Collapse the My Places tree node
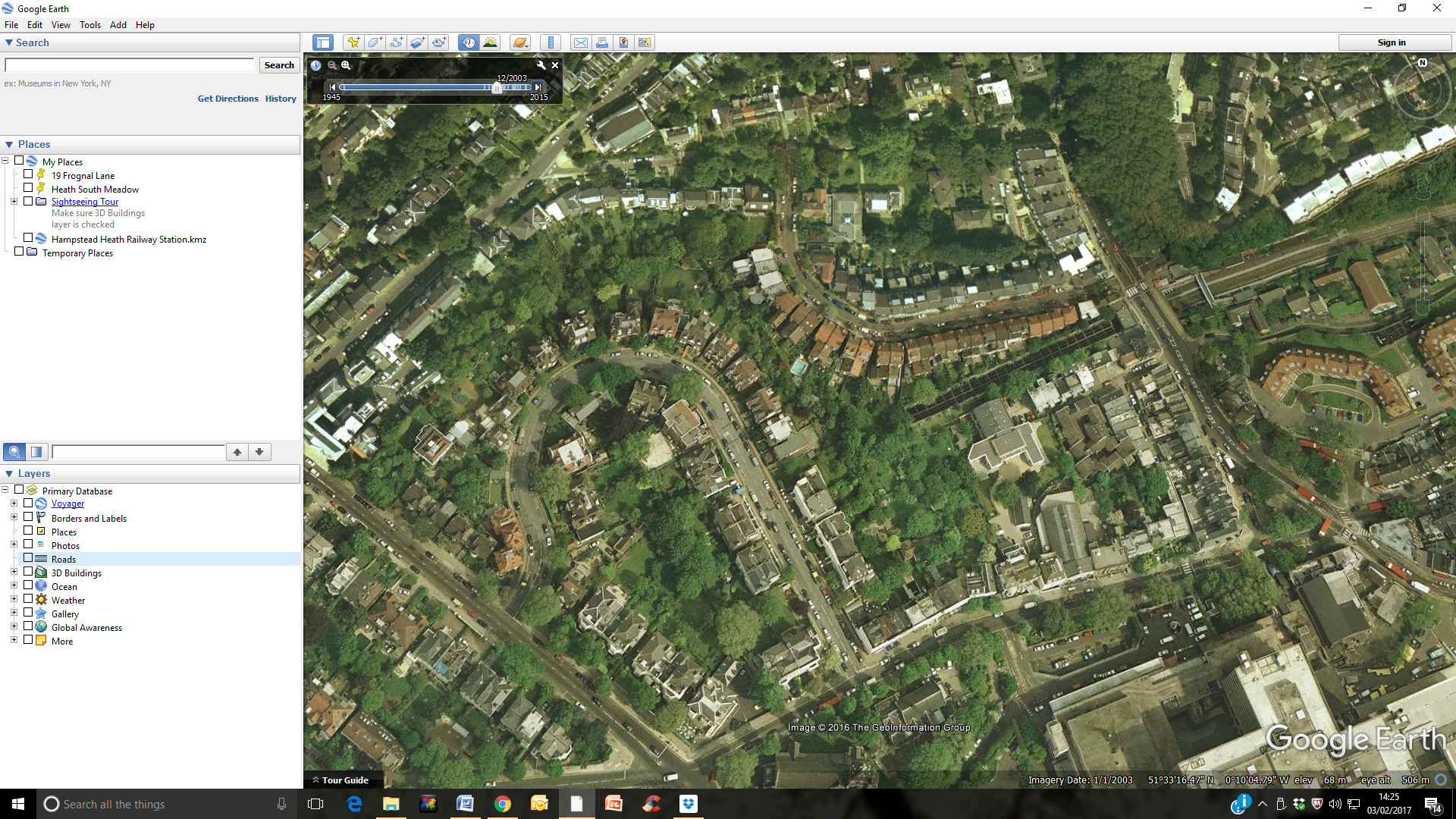Screen dimensions: 1456x819 (5, 161)
